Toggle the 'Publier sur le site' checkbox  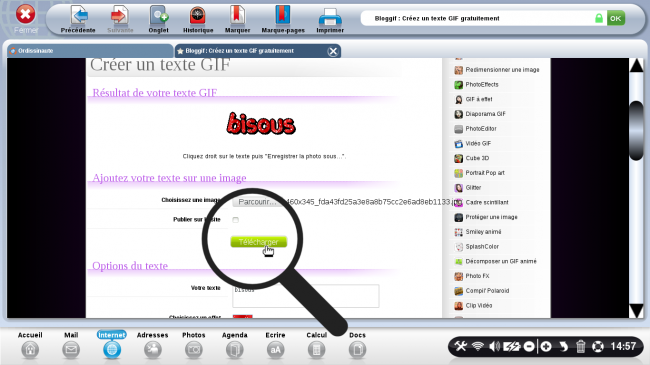[235, 220]
